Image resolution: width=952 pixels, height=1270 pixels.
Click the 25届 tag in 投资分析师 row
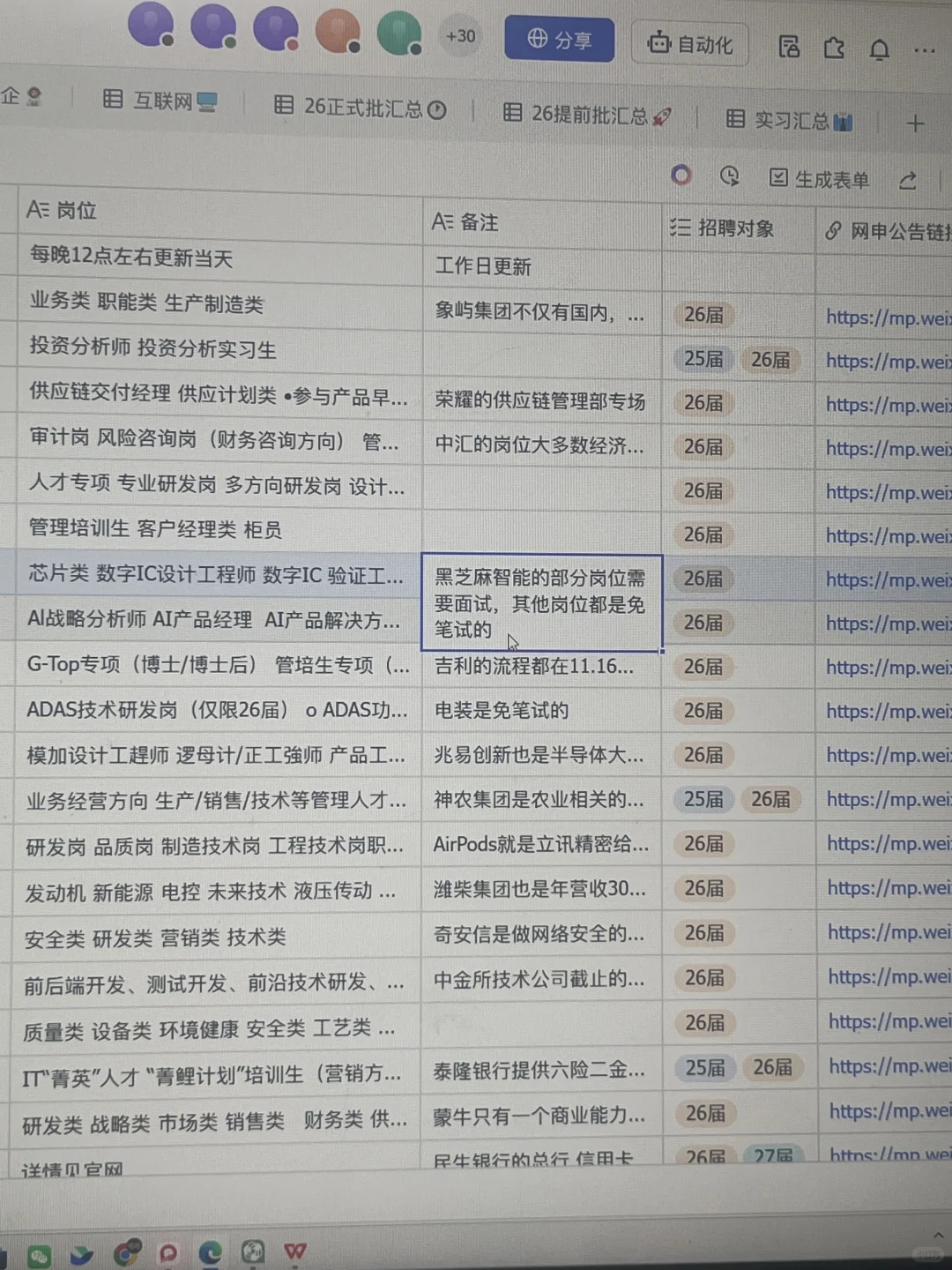(x=703, y=359)
